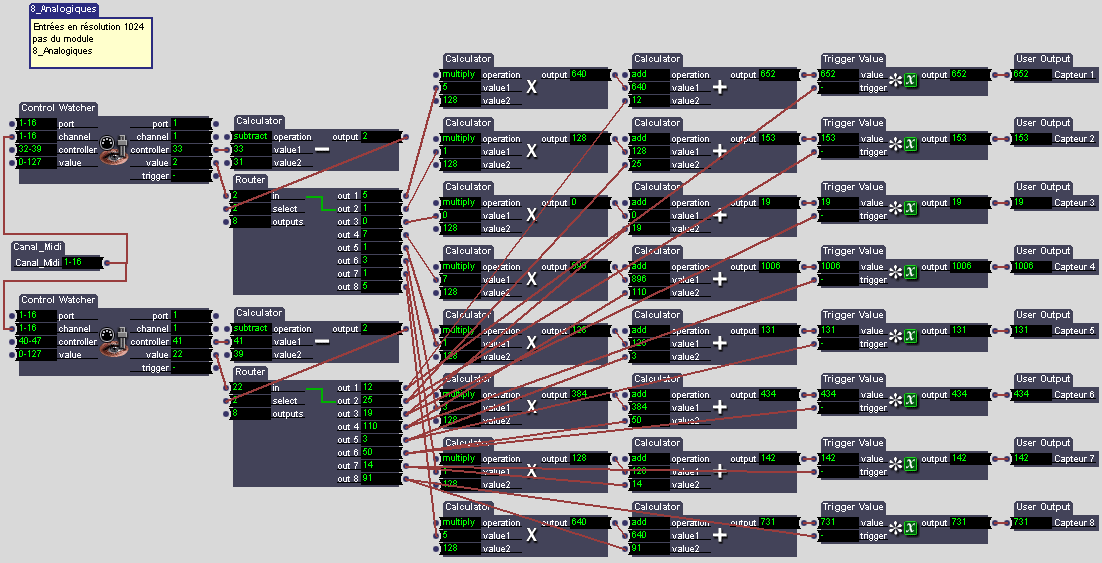The image size is (1102, 563).
Task: Click the plus icon of the Calculator outputting 434
Action: [x=719, y=407]
